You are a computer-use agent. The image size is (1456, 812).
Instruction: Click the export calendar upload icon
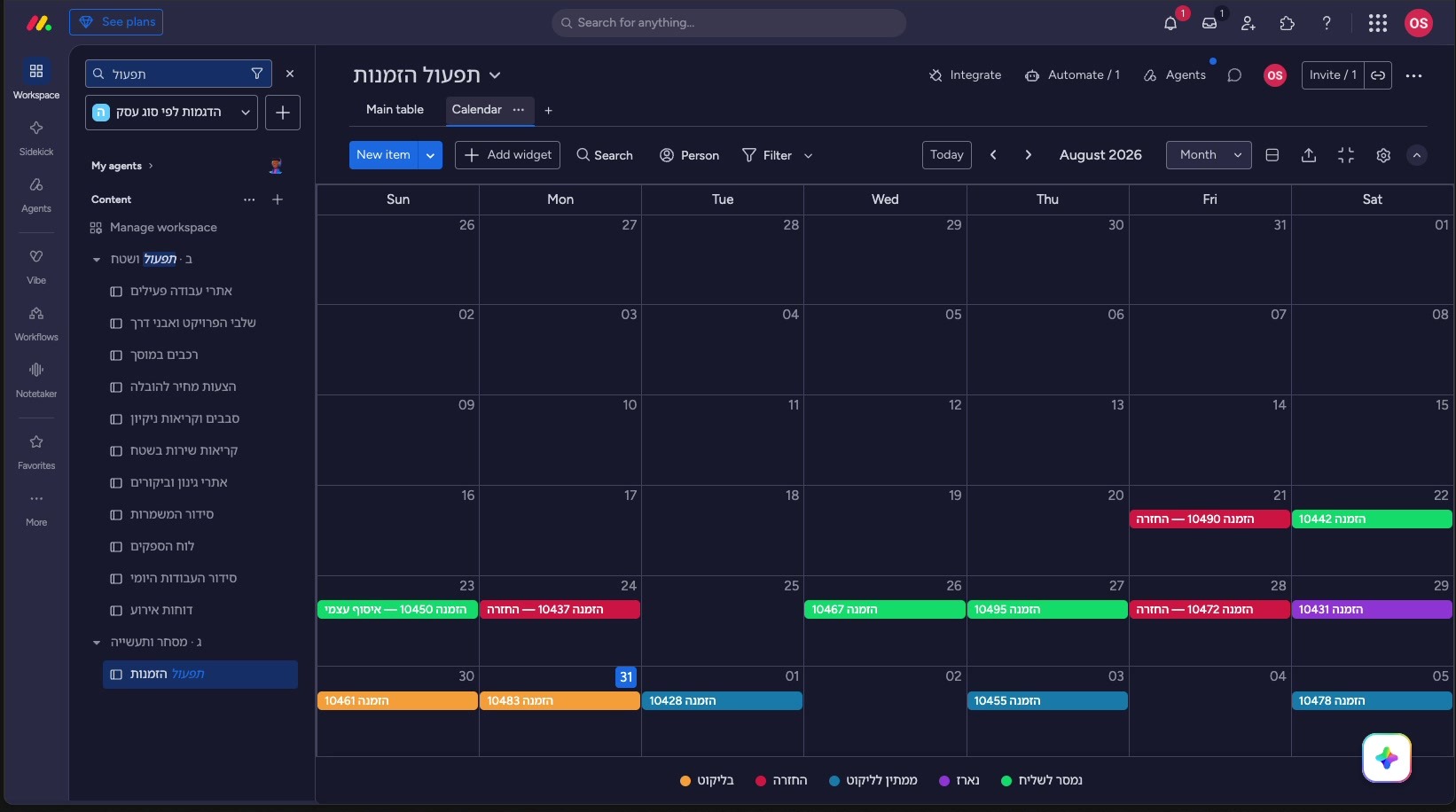click(1309, 155)
